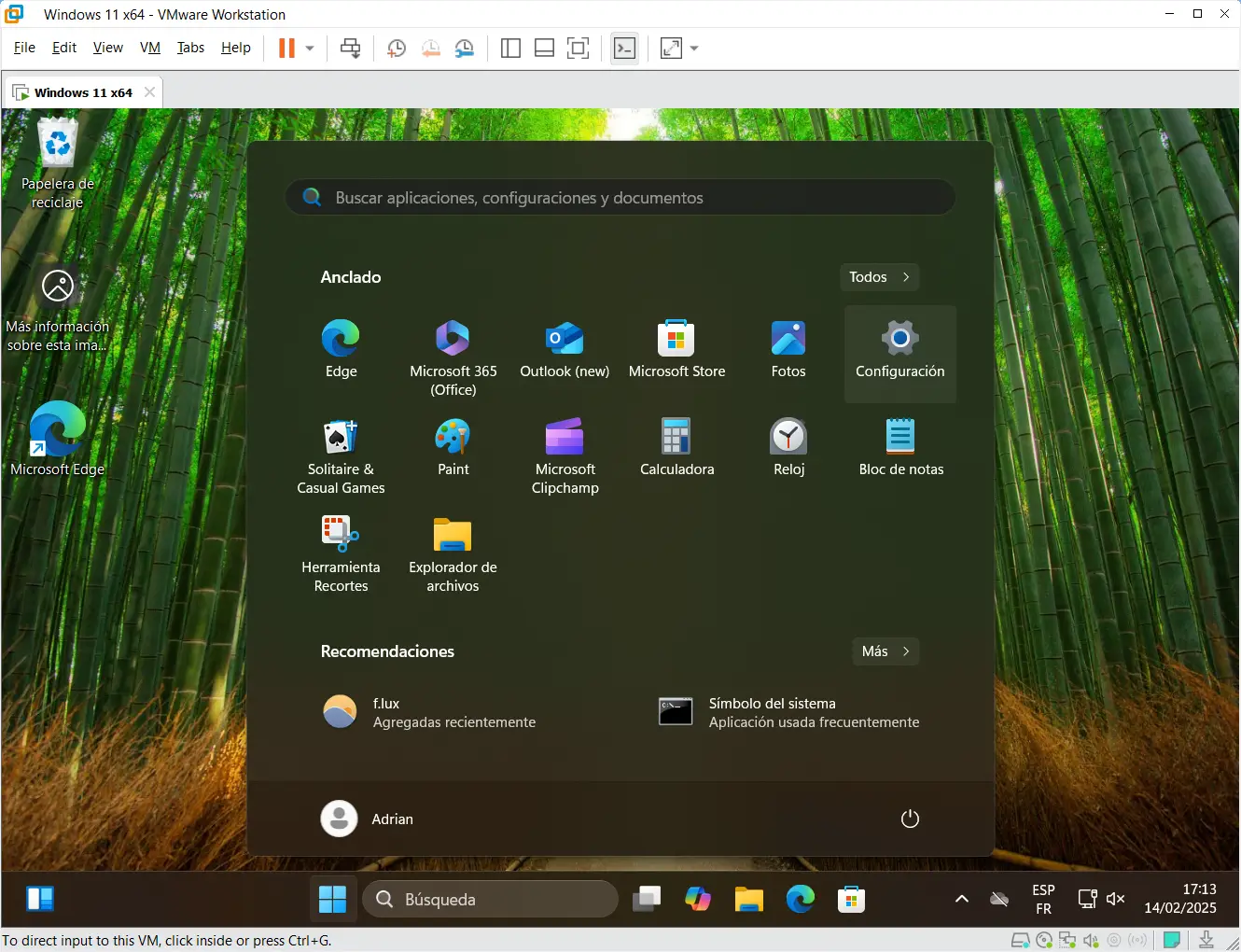The height and width of the screenshot is (952, 1241).
Task: Open the widgets button on taskbar
Action: point(40,899)
